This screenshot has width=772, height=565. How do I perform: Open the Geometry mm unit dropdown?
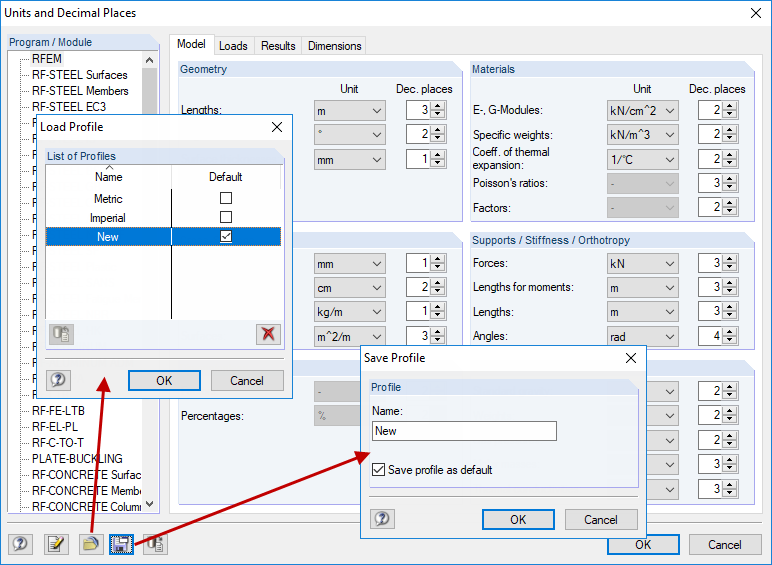pyautogui.click(x=350, y=159)
